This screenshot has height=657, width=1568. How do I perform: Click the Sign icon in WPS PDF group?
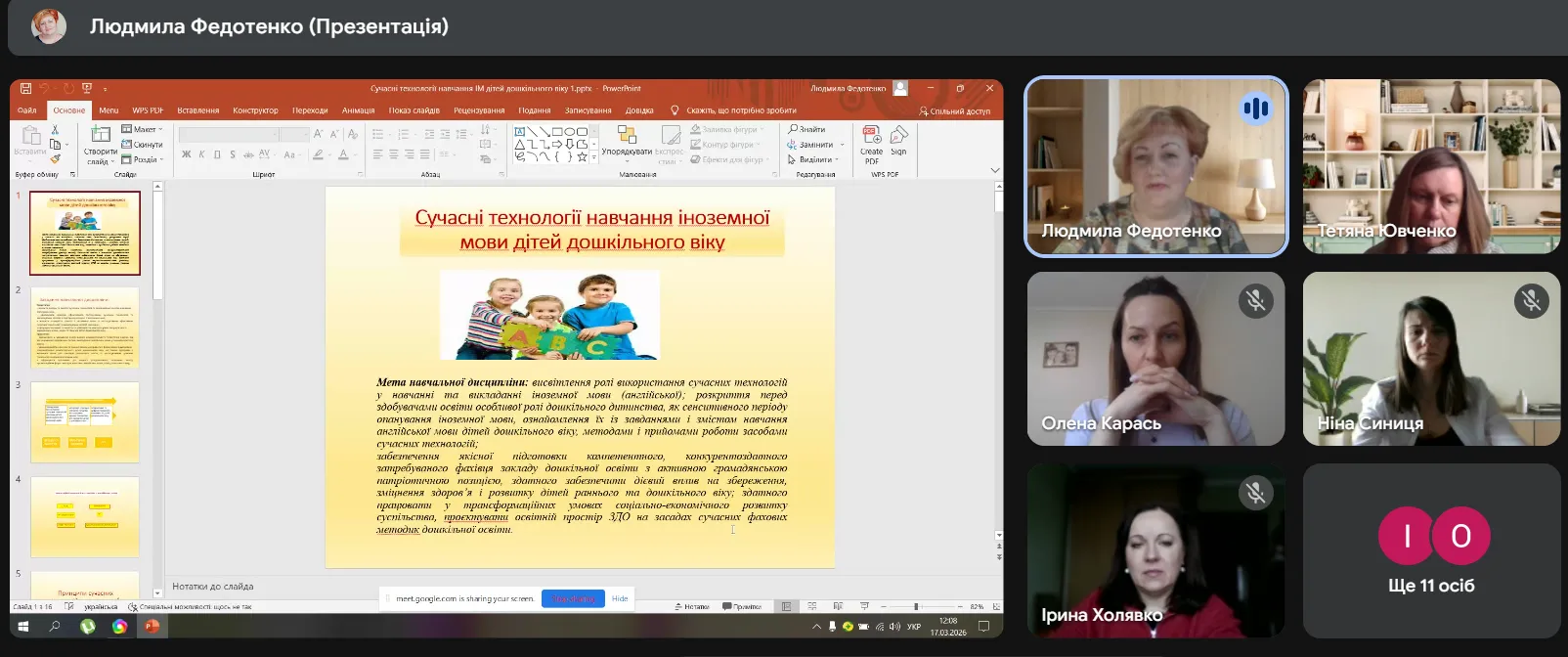click(898, 140)
